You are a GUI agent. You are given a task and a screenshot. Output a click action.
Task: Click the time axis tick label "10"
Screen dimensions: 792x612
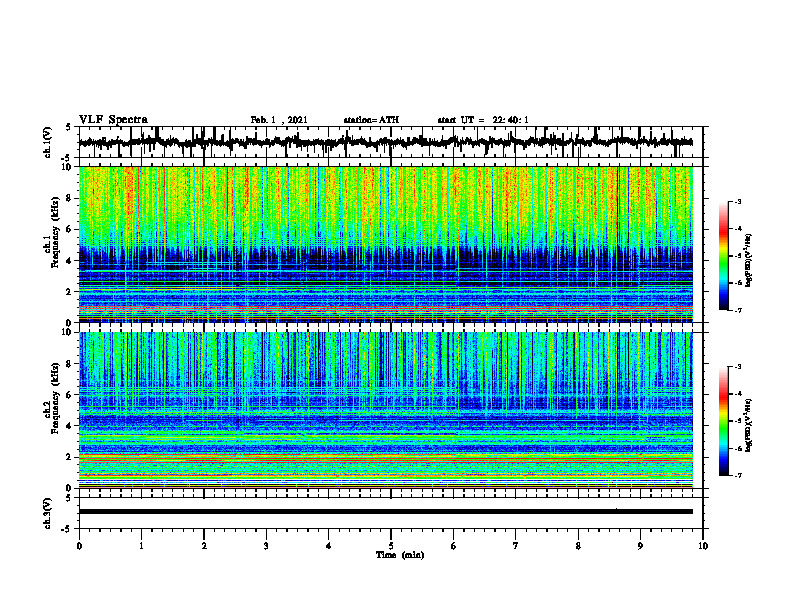(703, 546)
